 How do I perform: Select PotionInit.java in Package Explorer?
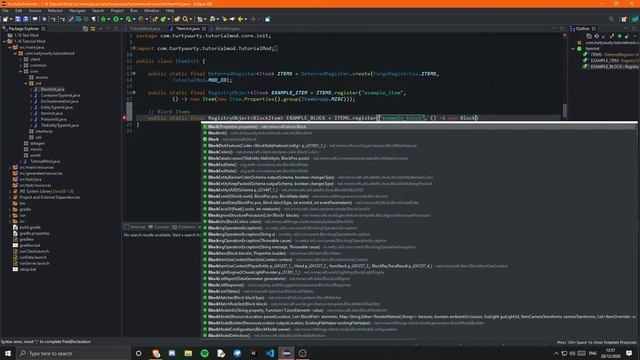(53, 119)
